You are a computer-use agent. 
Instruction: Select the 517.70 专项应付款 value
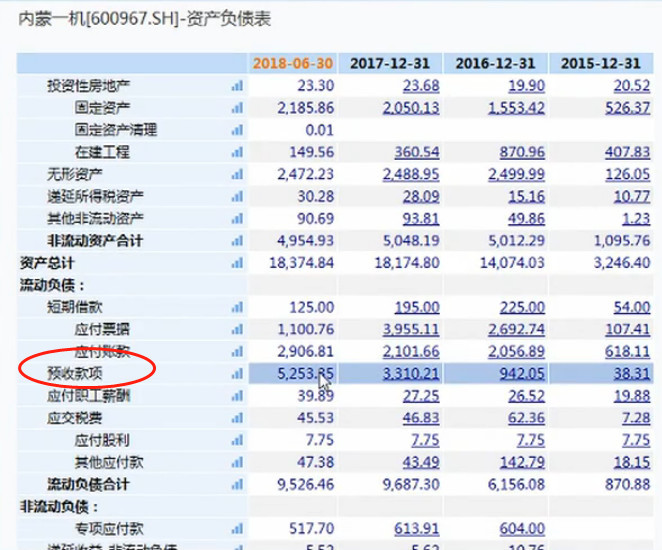click(312, 528)
